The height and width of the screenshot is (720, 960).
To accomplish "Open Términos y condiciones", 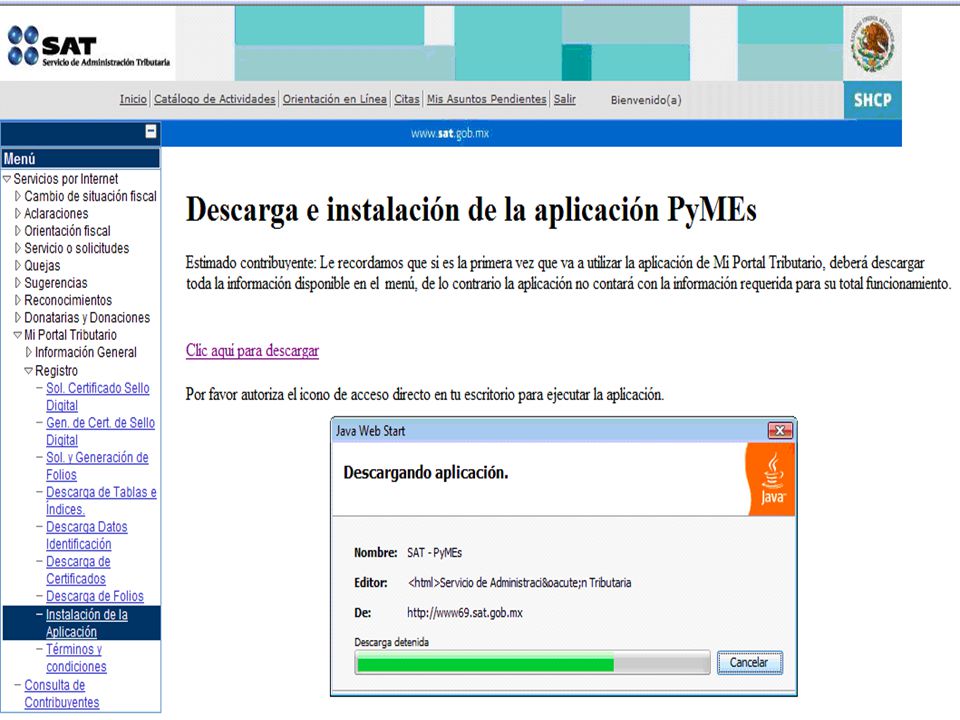I will coord(76,658).
